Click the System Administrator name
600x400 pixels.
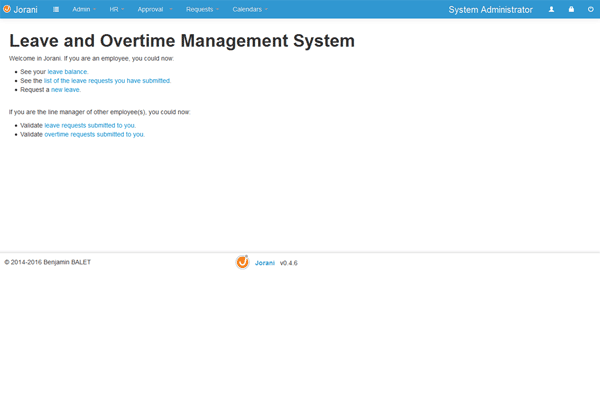pos(490,9)
